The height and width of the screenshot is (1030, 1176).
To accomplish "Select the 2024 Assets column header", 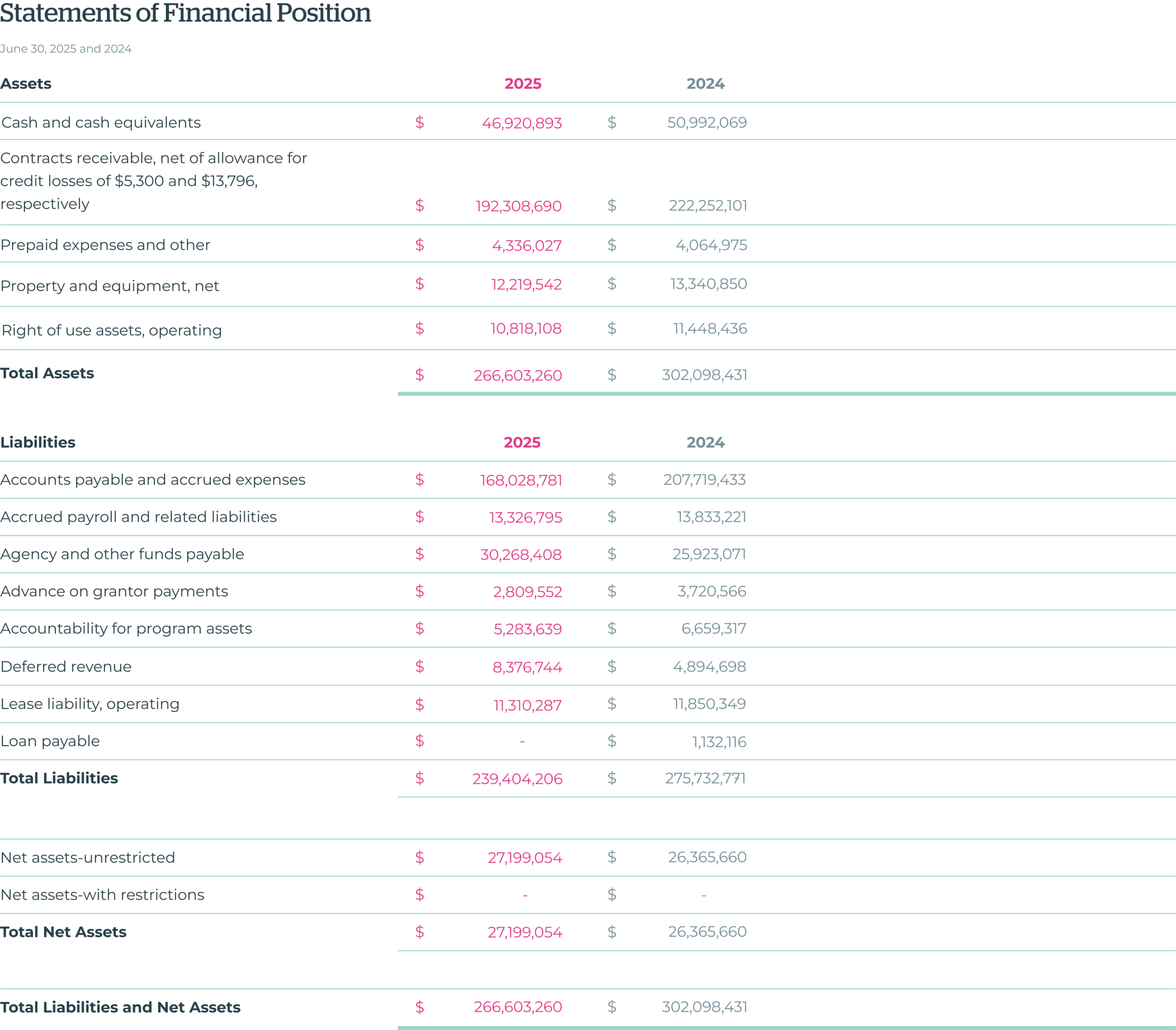I will 705,84.
